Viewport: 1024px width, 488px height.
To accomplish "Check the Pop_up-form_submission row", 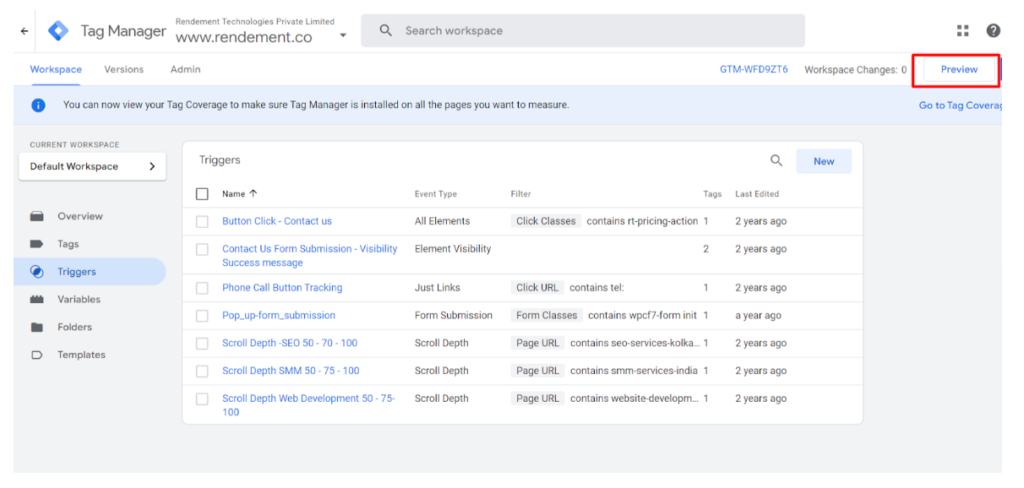I will (202, 316).
